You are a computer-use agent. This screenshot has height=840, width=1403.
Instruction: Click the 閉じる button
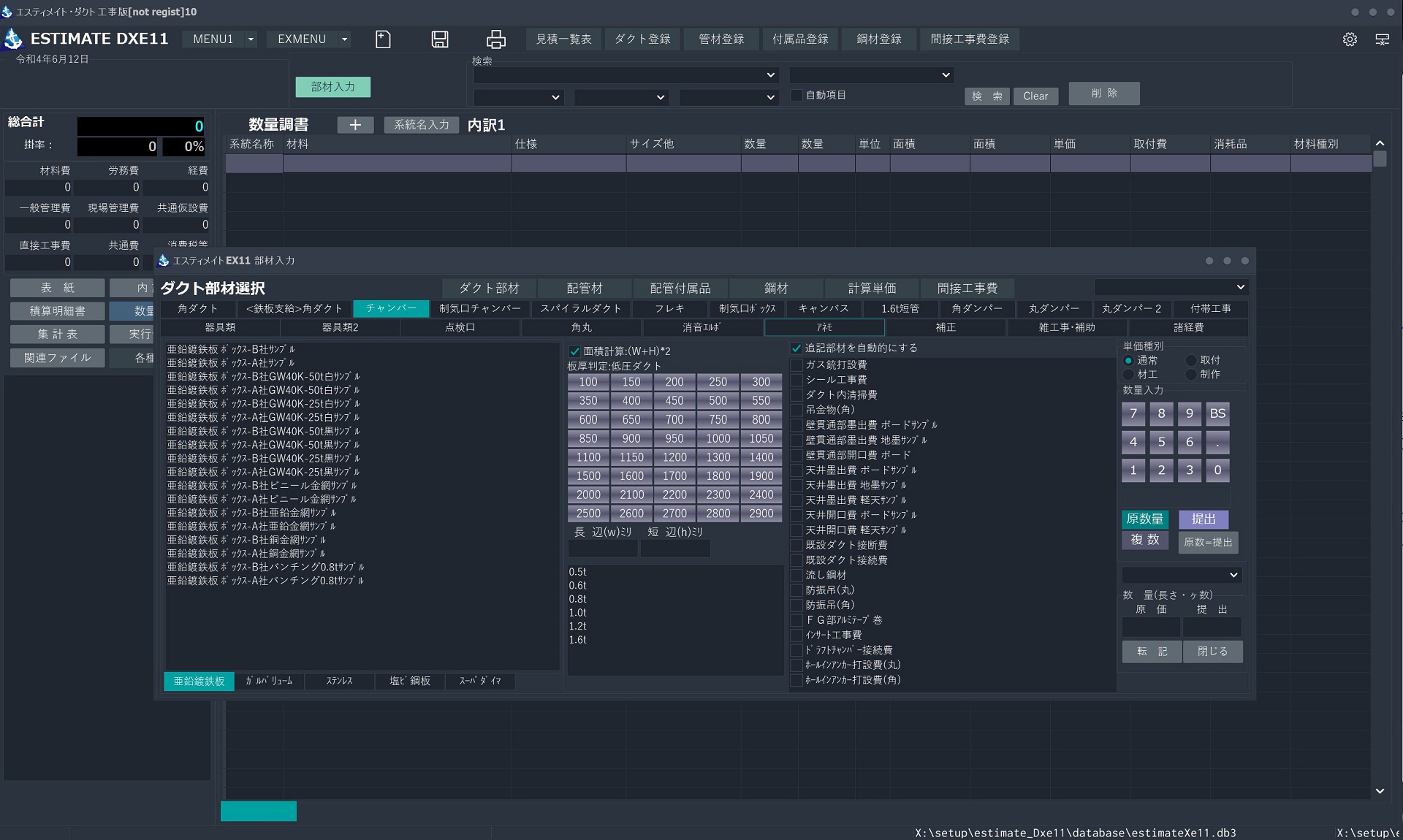click(x=1212, y=651)
